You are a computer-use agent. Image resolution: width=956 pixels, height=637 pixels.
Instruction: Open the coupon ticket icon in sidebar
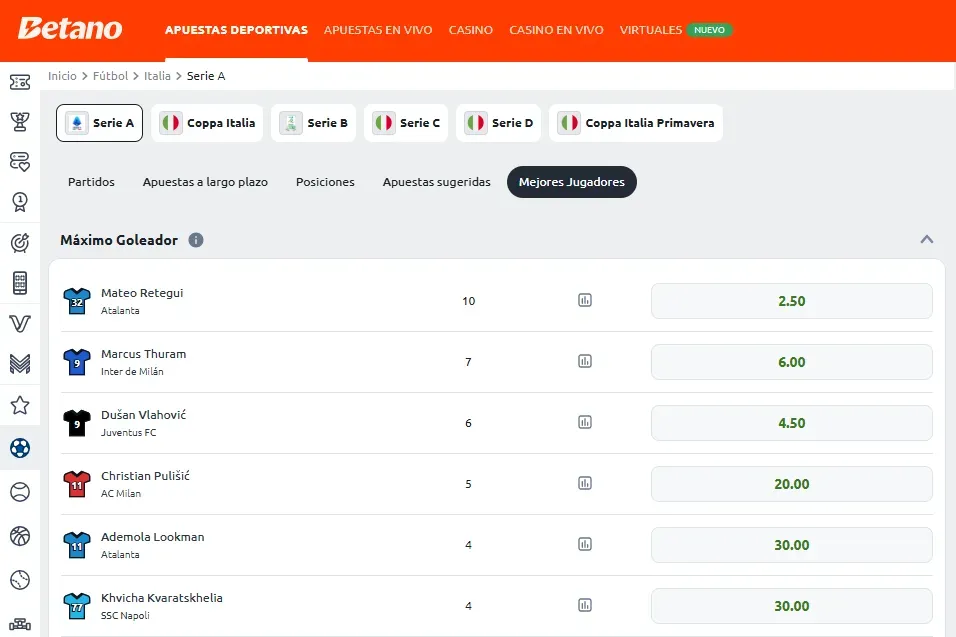coord(20,82)
